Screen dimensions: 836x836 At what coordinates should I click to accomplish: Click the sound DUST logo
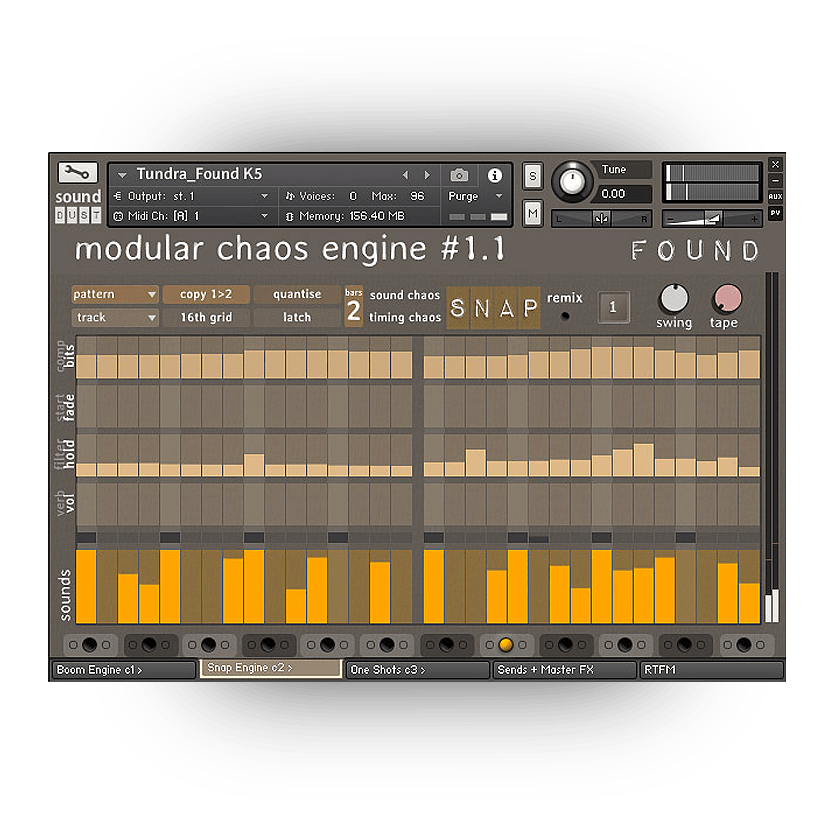pyautogui.click(x=78, y=206)
